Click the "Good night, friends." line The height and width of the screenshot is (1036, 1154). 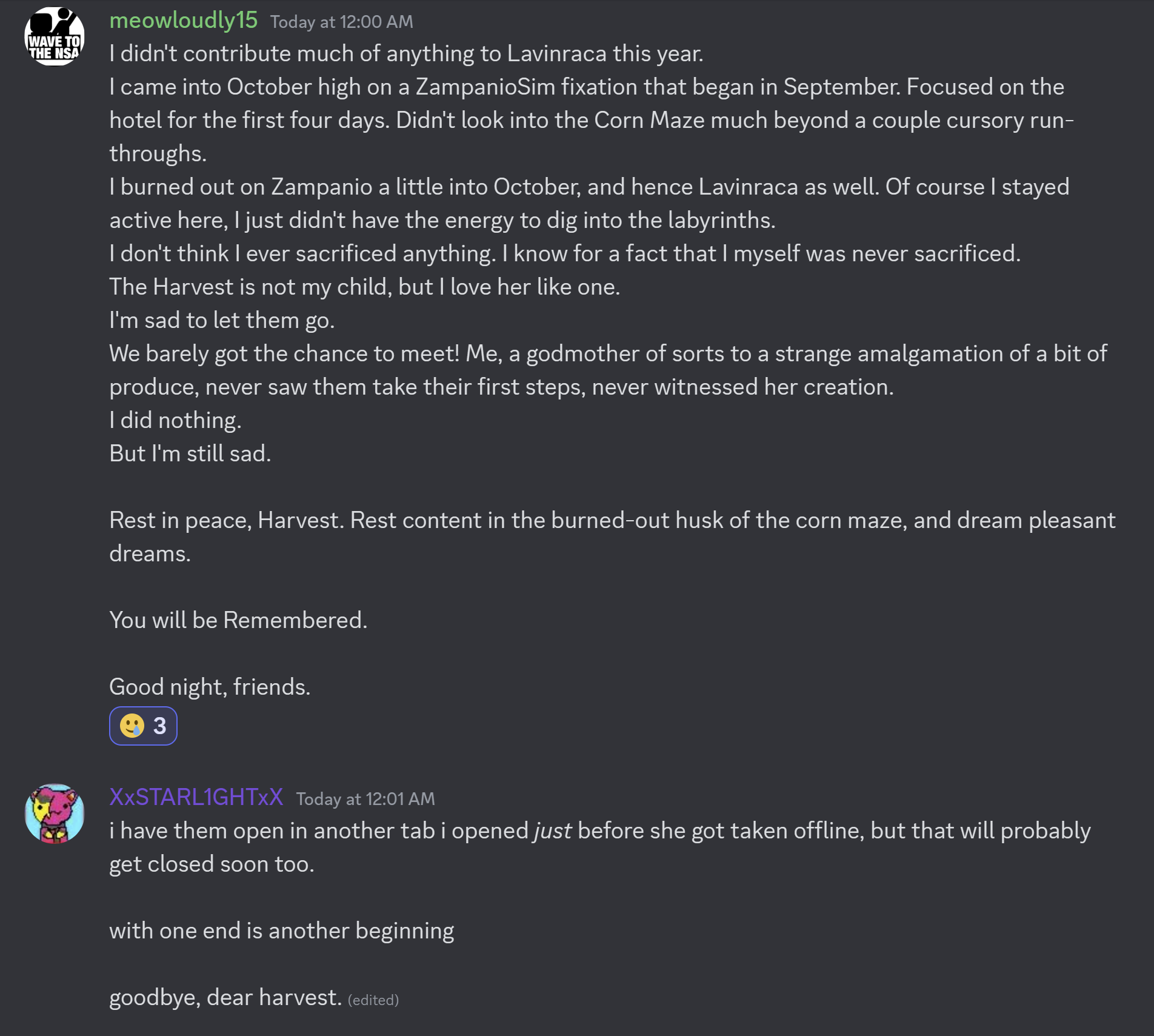tap(210, 687)
